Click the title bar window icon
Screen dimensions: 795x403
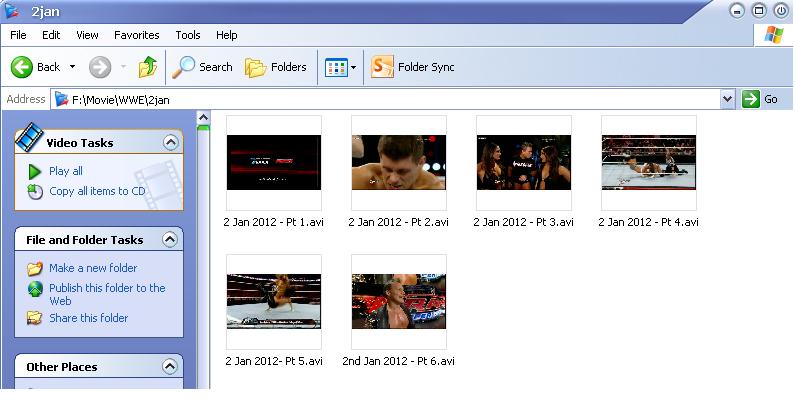click(12, 11)
